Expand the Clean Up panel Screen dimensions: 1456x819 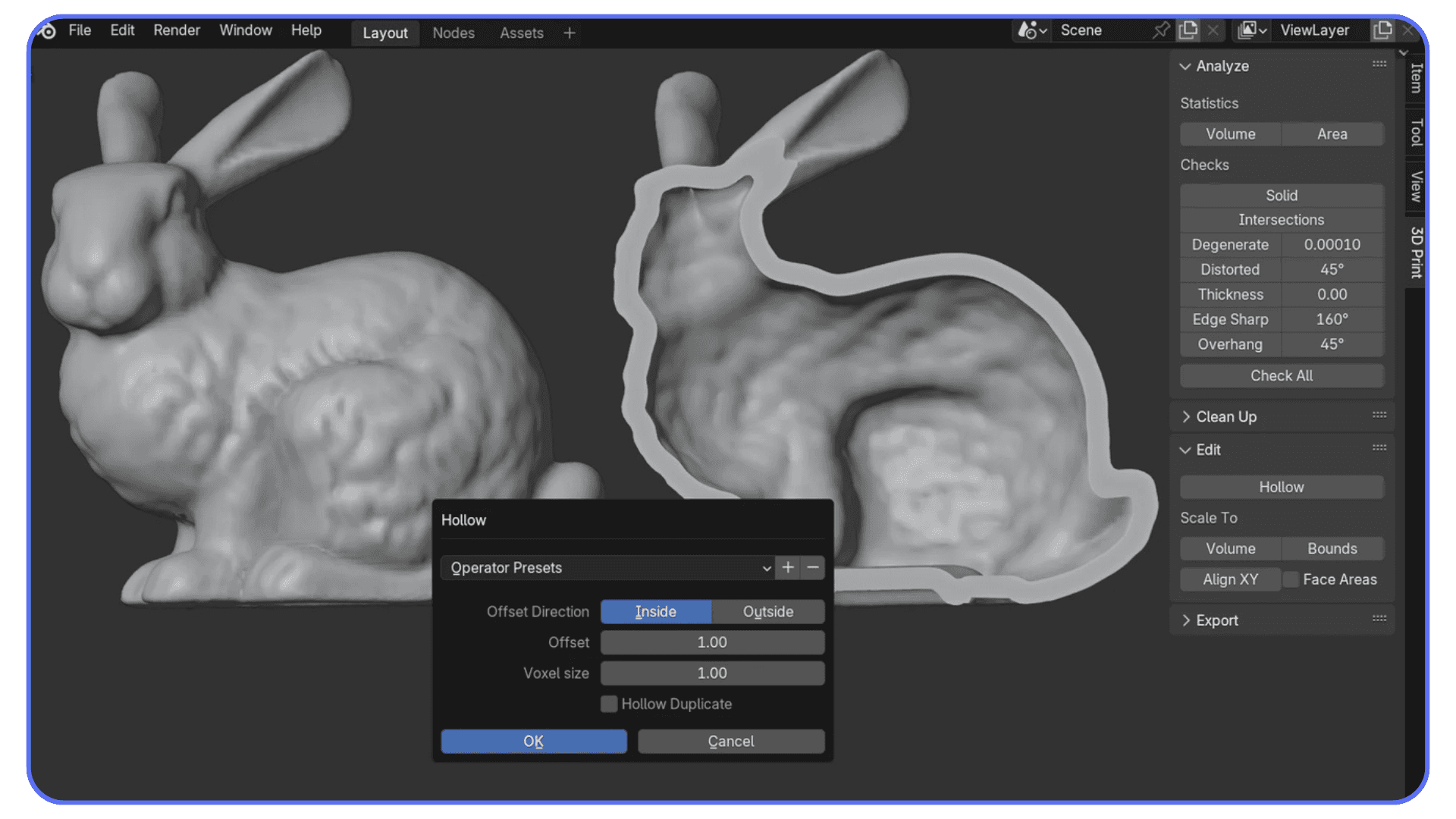click(1185, 417)
